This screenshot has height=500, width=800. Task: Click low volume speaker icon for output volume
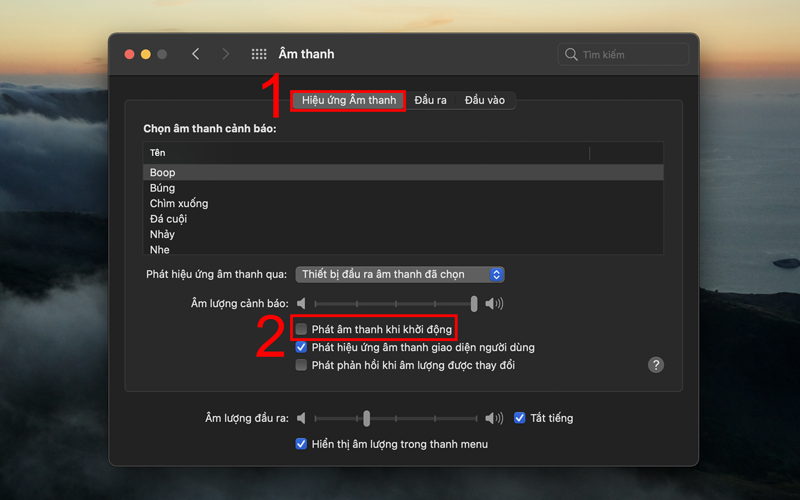tap(301, 418)
